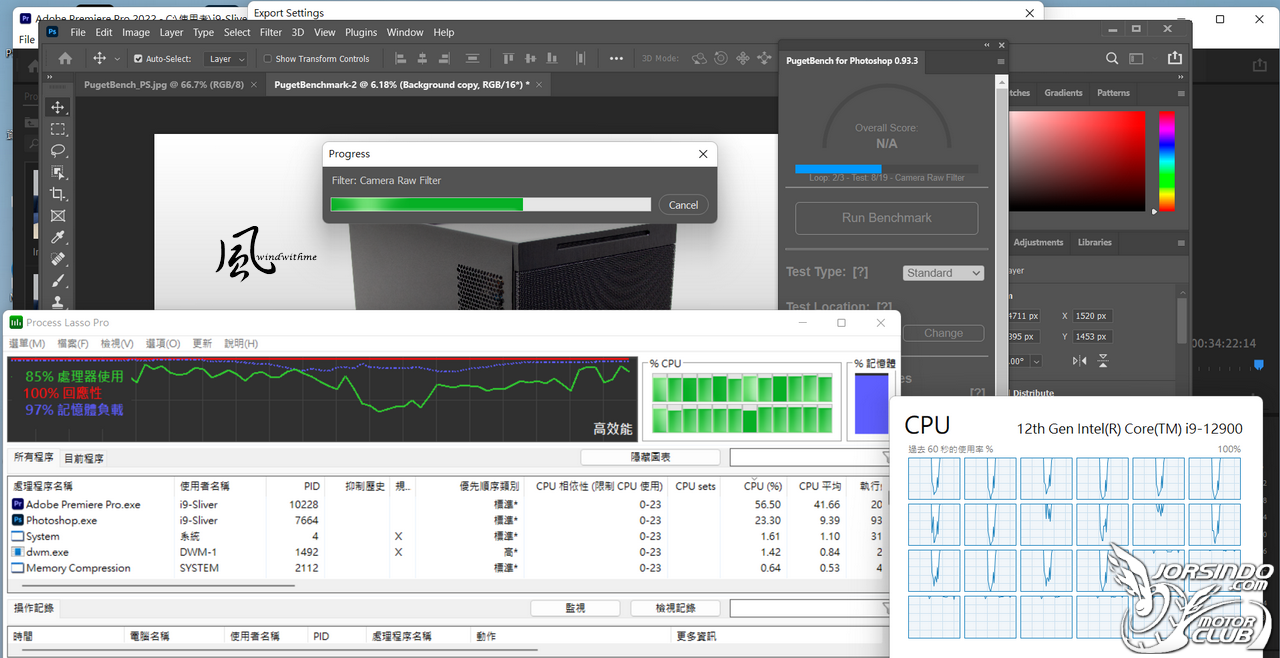Click align bottom edges icon
1280x658 pixels.
[x=552, y=59]
